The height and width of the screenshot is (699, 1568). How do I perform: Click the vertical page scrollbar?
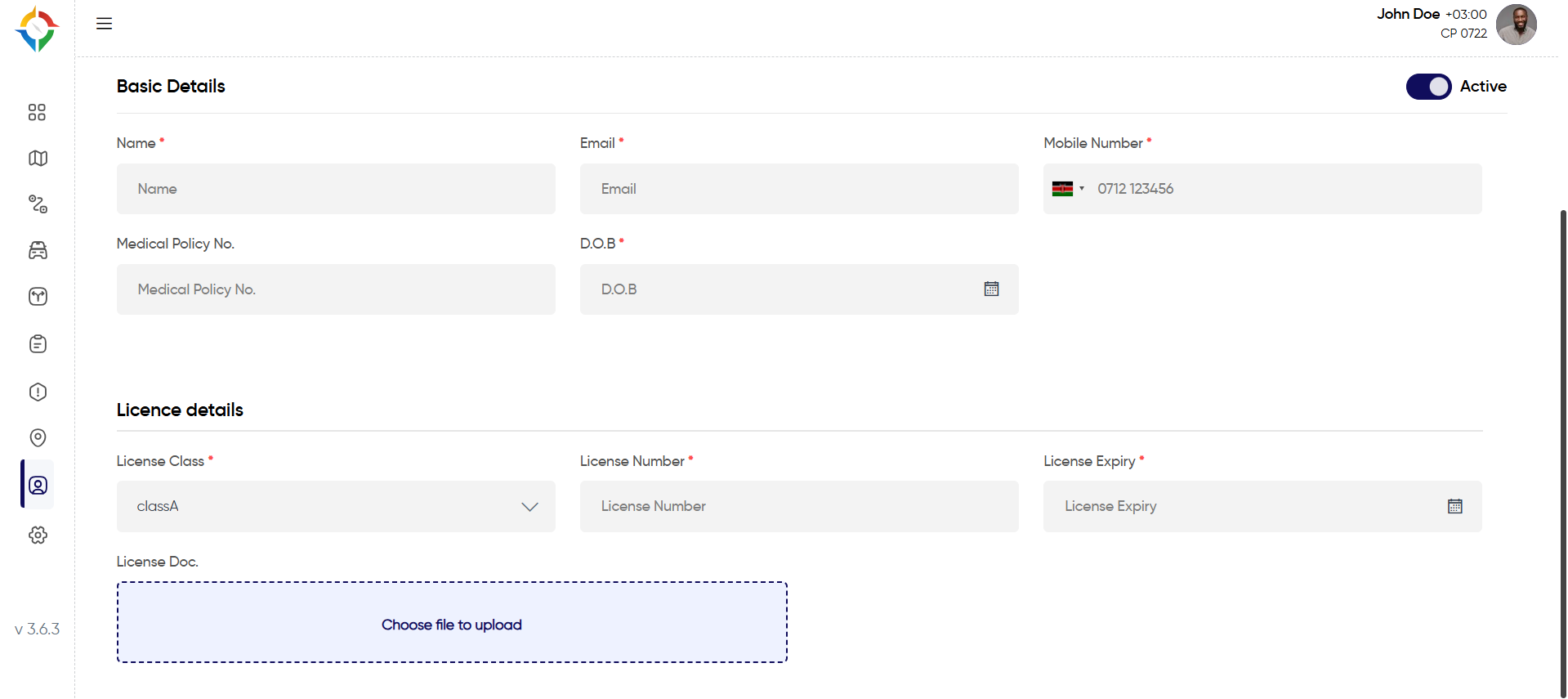[x=1563, y=454]
